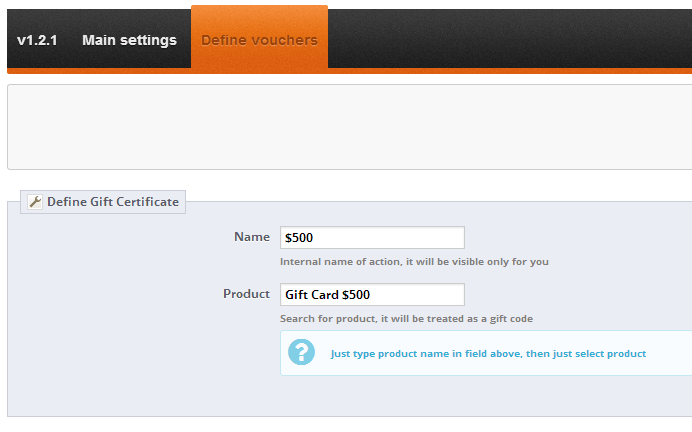Click the empty gray panel above the form

(350, 127)
